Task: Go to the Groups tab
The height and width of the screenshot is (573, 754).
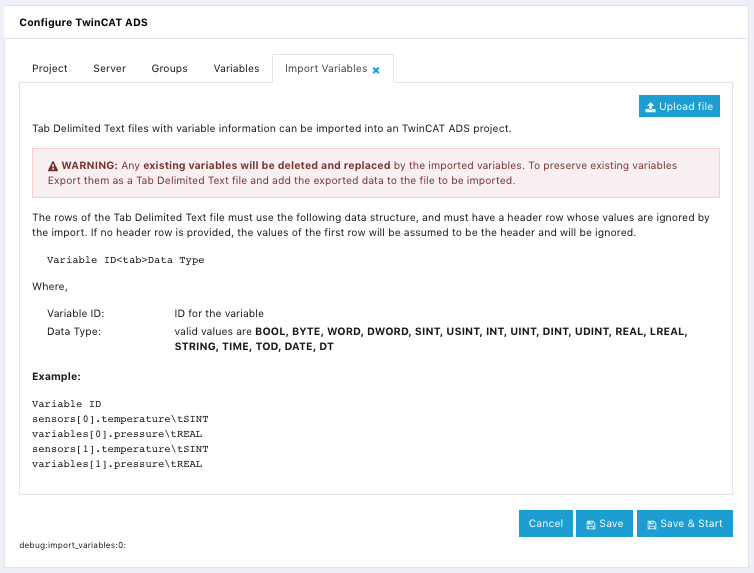Action: [169, 68]
